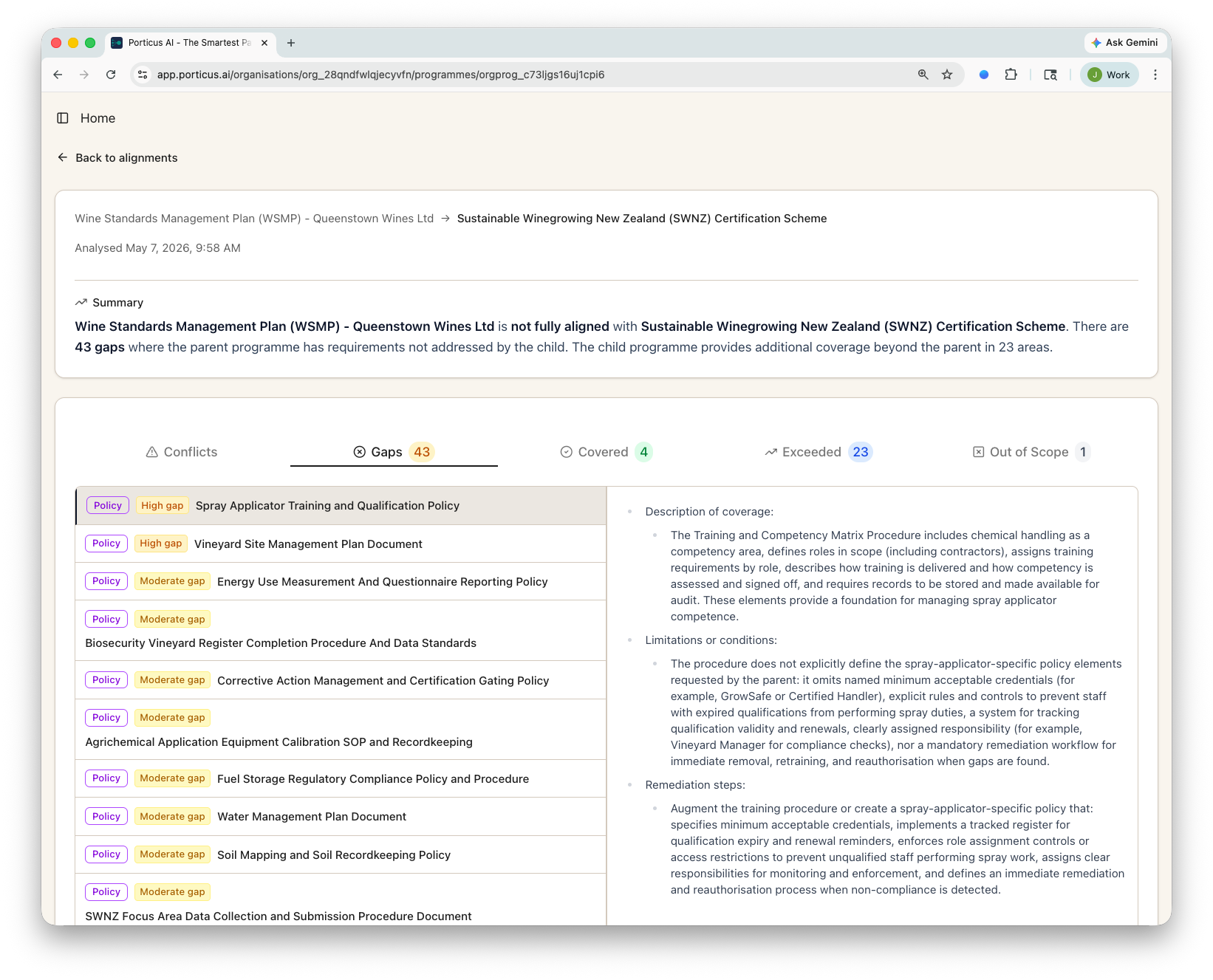Image resolution: width=1213 pixels, height=980 pixels.
Task: Open the Extensions puzzle icon
Action: pos(1011,75)
